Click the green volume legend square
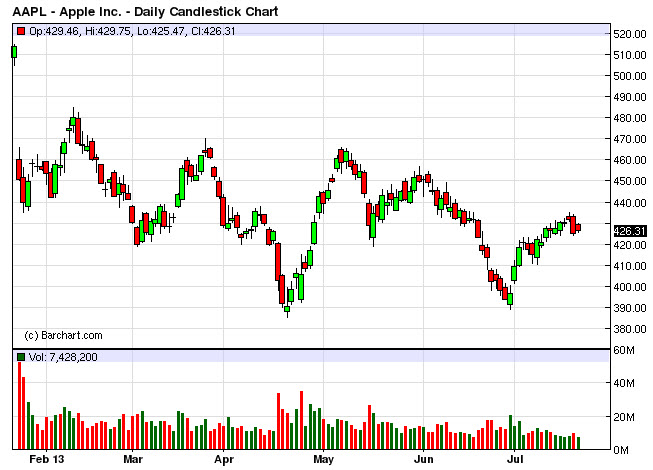The width and height of the screenshot is (653, 470). [x=21, y=357]
